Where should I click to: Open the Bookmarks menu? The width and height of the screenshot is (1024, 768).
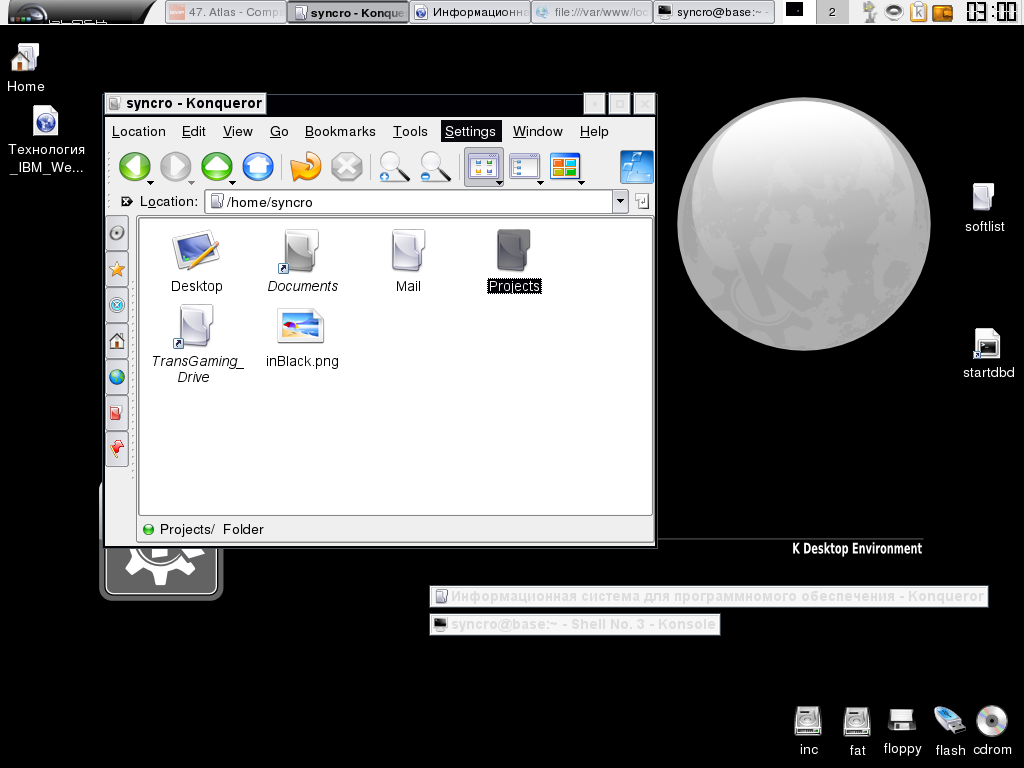click(340, 131)
